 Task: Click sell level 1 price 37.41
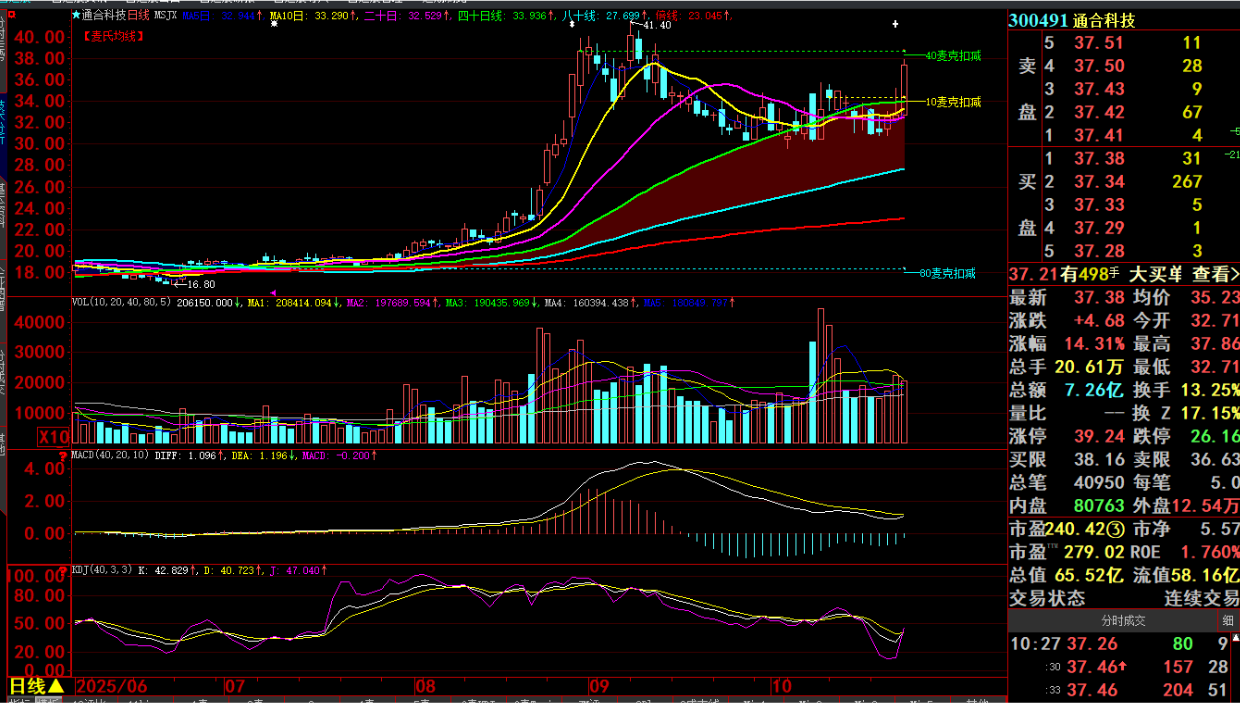pyautogui.click(x=1099, y=135)
